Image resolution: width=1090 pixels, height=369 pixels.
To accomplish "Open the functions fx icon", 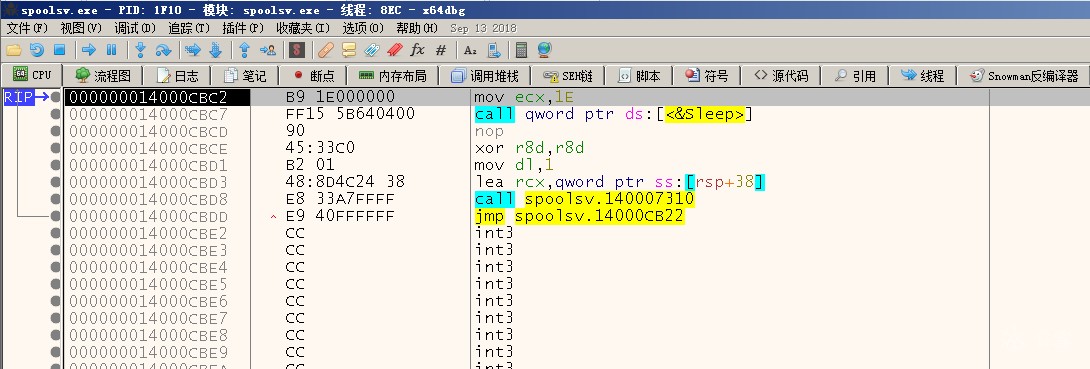I will (417, 50).
